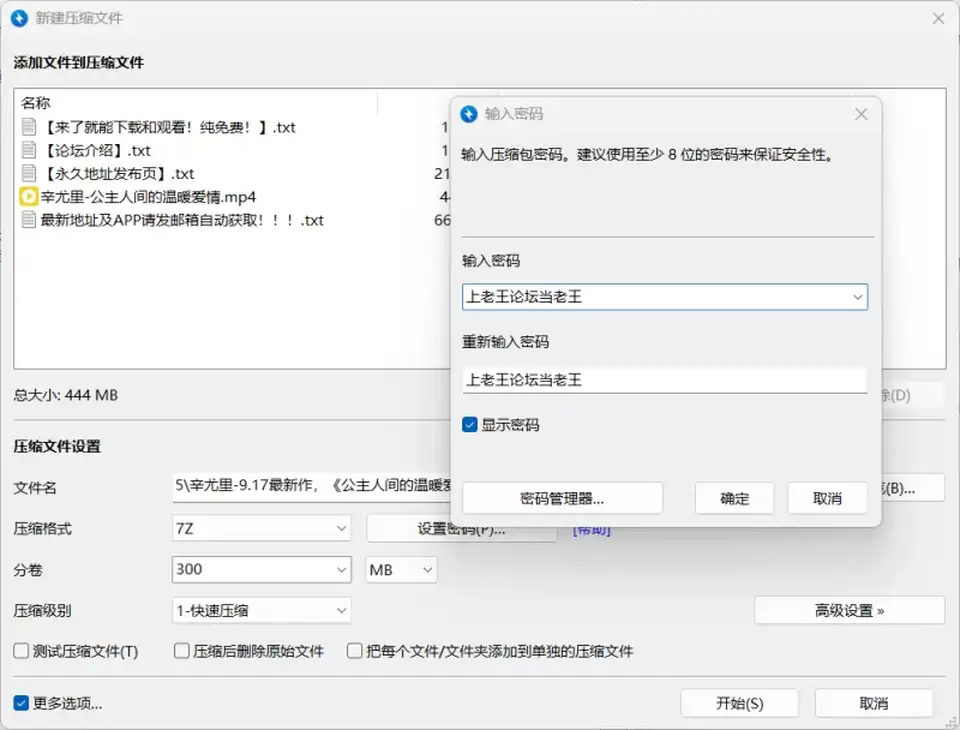Click the video icon of 辛尤里 mp4 file
This screenshot has height=730, width=960.
click(x=28, y=197)
